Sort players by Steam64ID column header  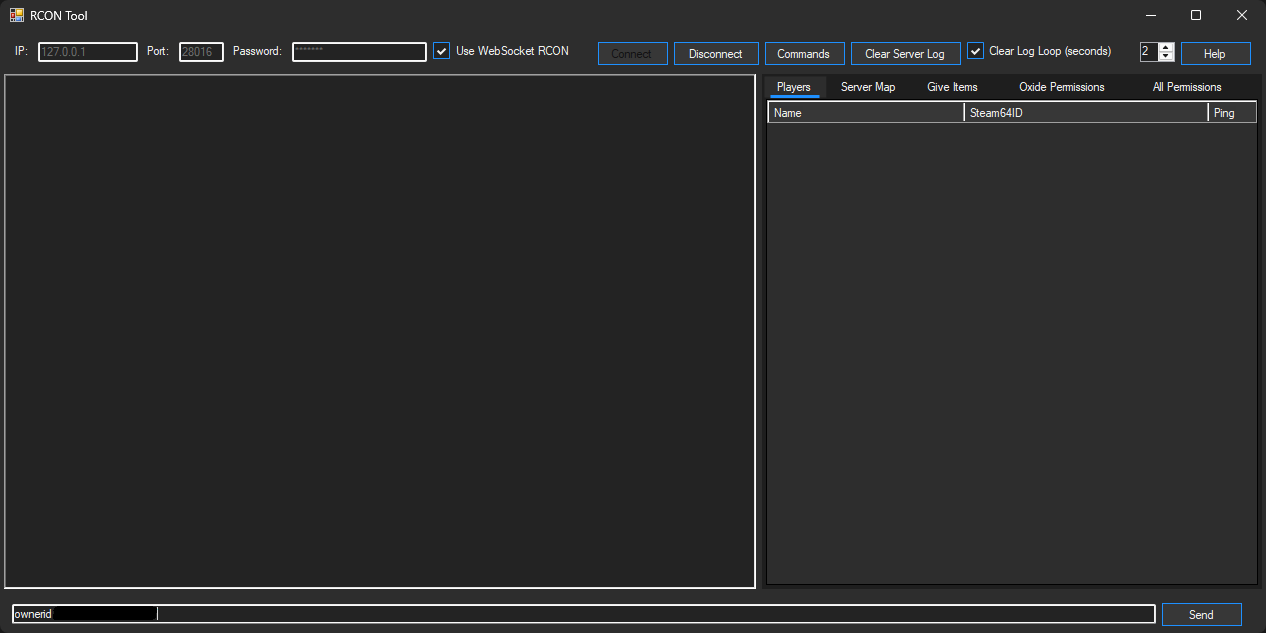[1085, 113]
